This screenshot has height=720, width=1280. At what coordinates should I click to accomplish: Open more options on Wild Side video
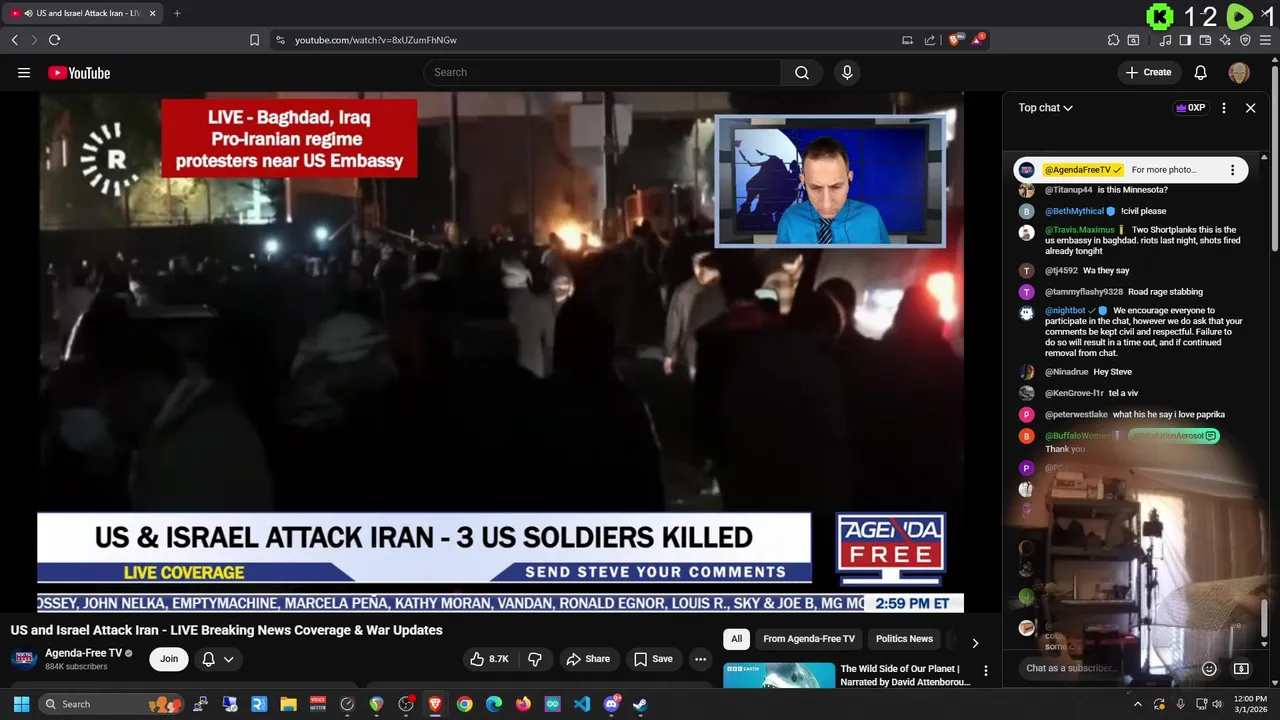tap(985, 671)
